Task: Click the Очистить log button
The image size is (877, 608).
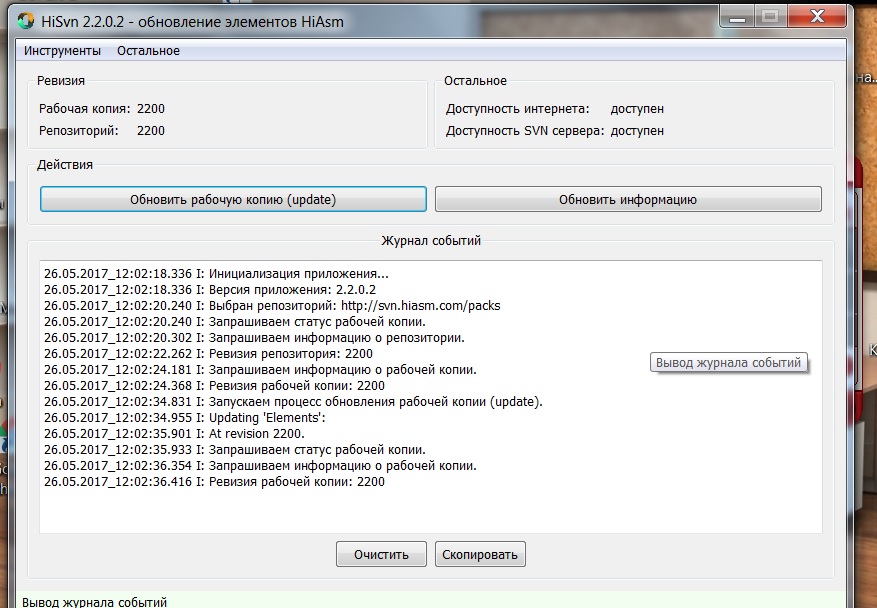Action: 381,554
